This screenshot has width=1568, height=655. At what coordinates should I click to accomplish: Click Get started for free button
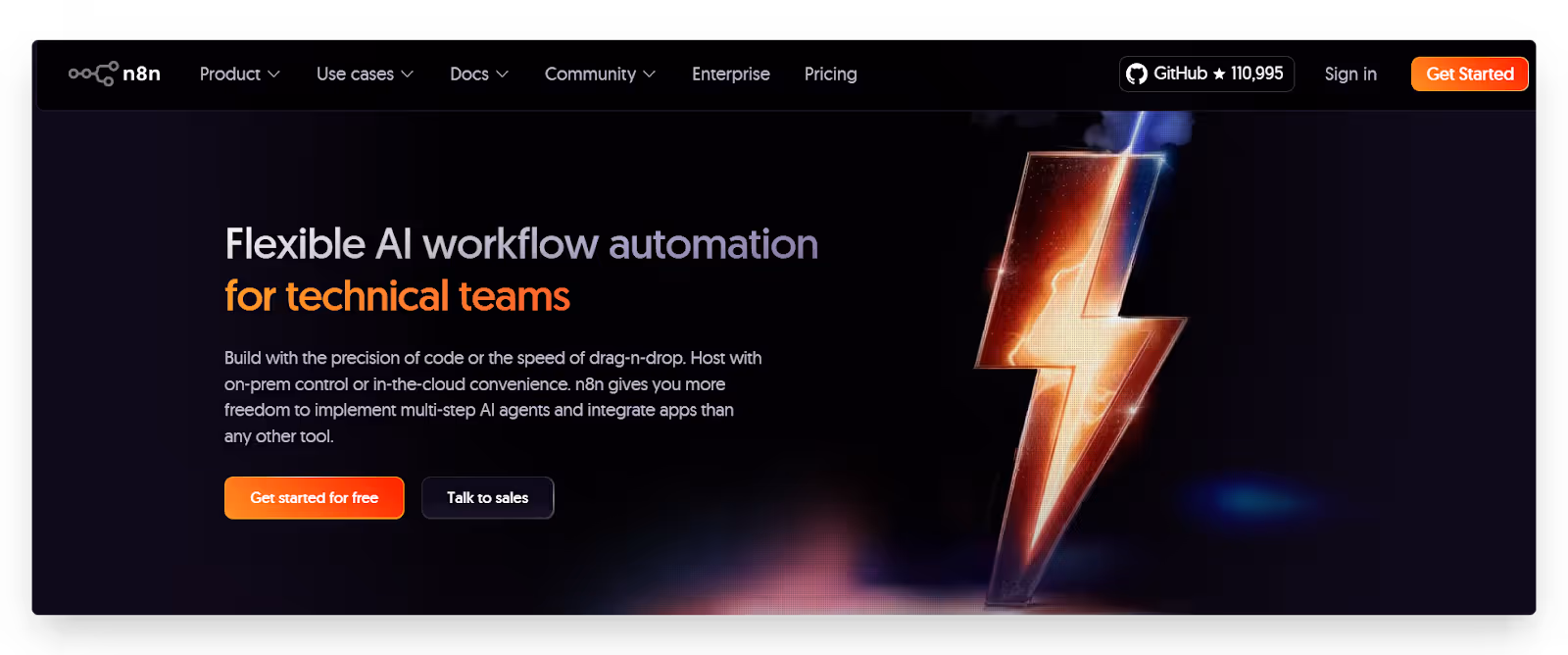click(315, 498)
